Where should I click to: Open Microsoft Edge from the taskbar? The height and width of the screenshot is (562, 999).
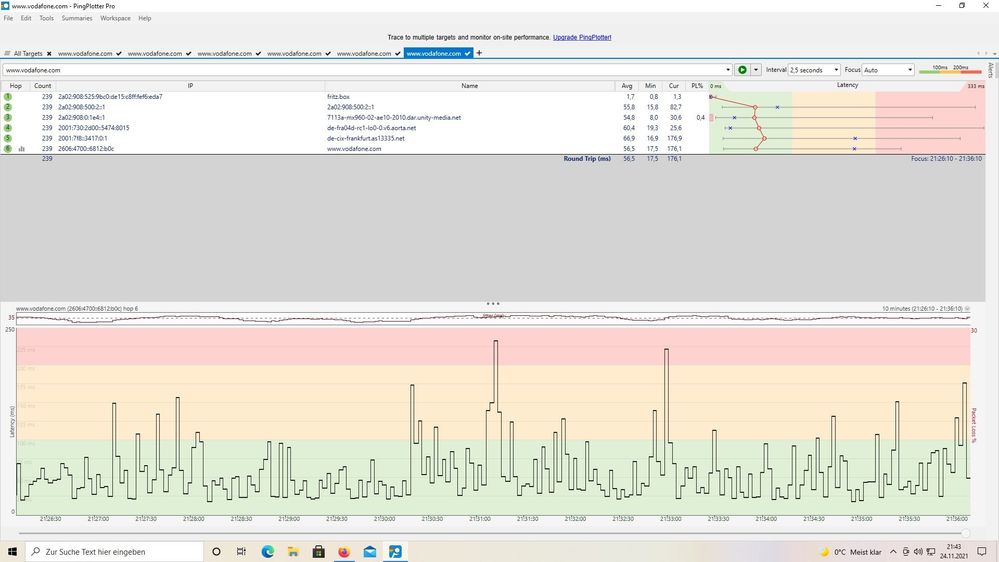point(268,551)
